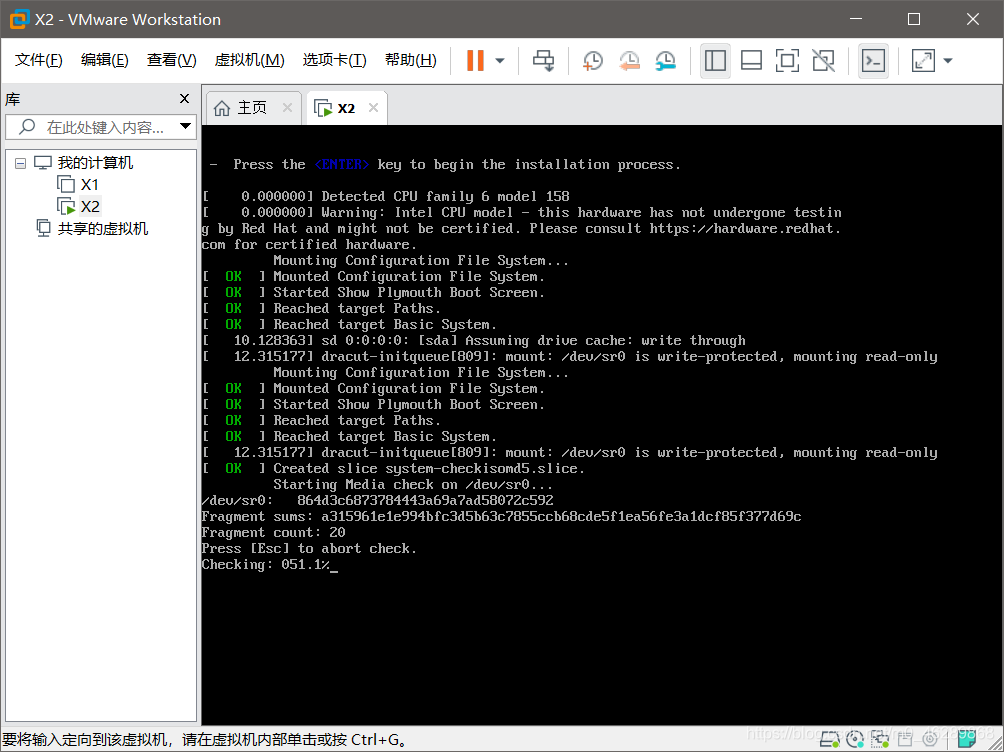Click the VMware Workstation title bar icon
This screenshot has width=1004, height=752.
click(x=19, y=19)
